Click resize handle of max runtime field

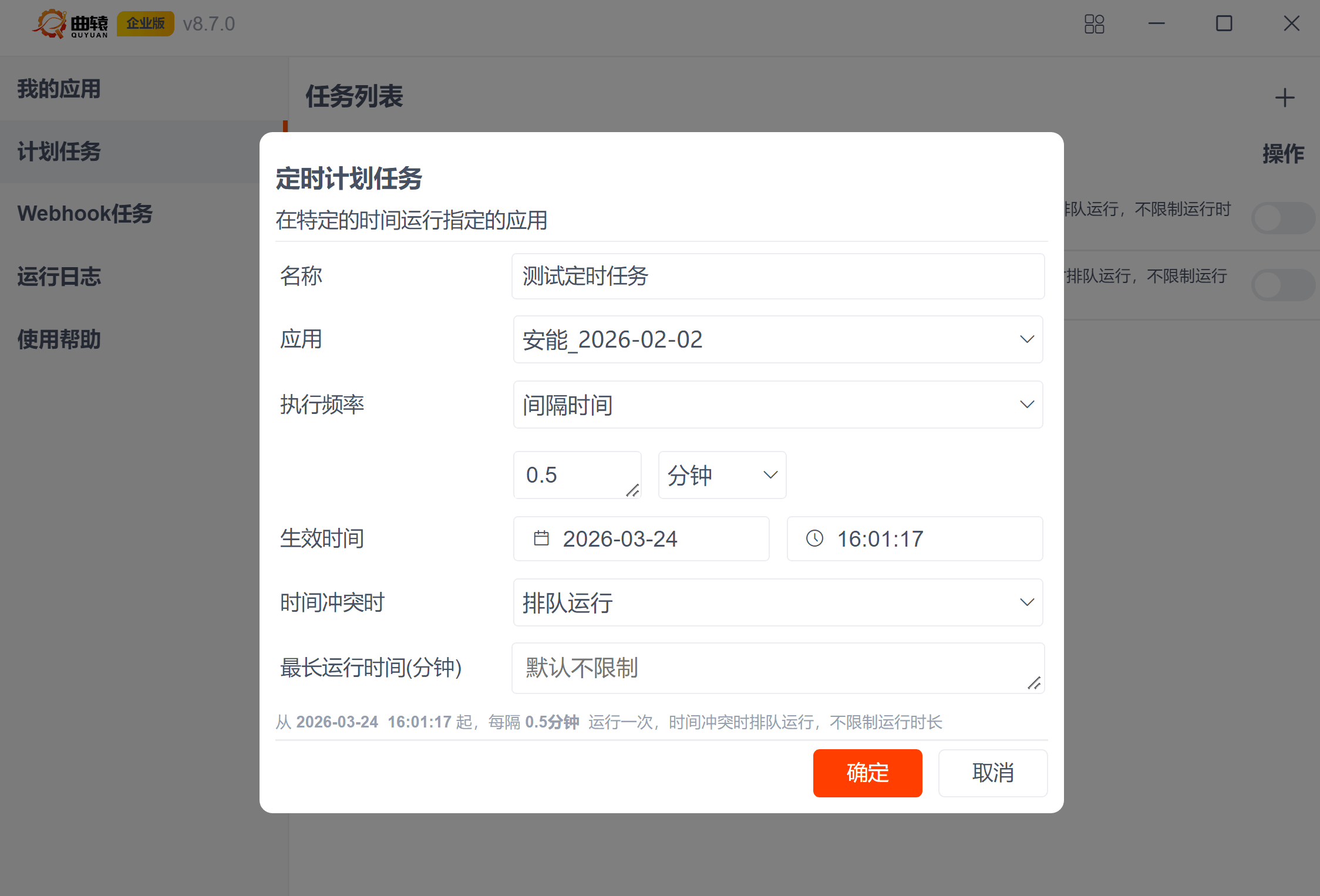pyautogui.click(x=1034, y=683)
